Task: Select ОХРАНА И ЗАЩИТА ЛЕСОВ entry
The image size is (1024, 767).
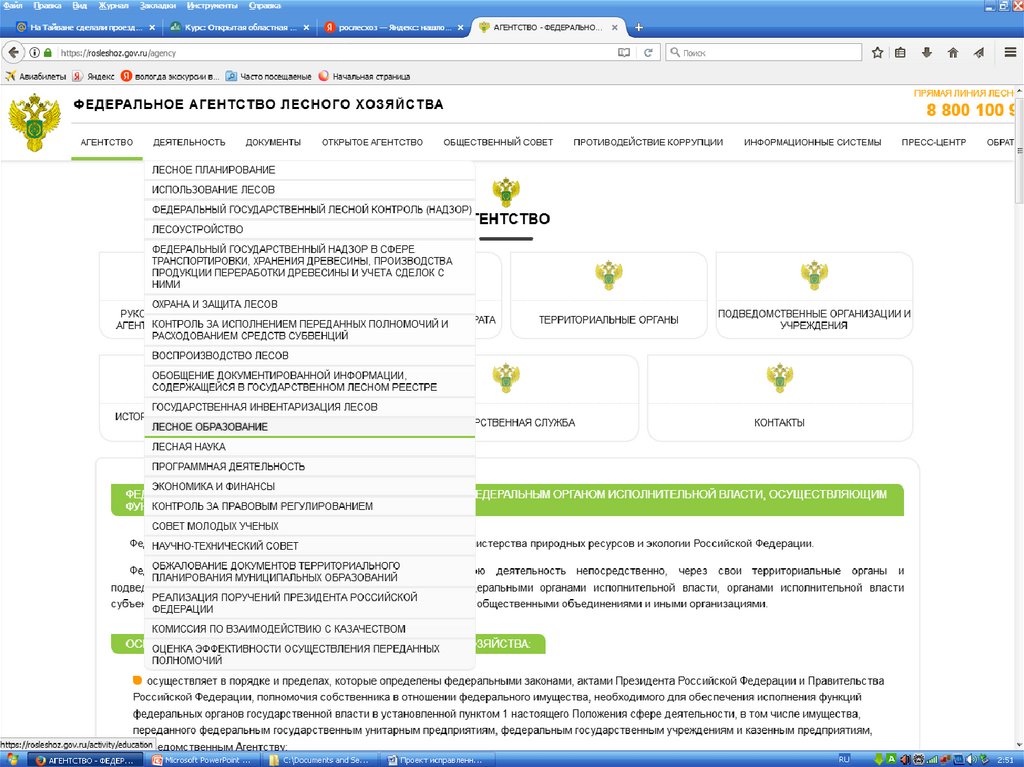Action: pos(310,304)
